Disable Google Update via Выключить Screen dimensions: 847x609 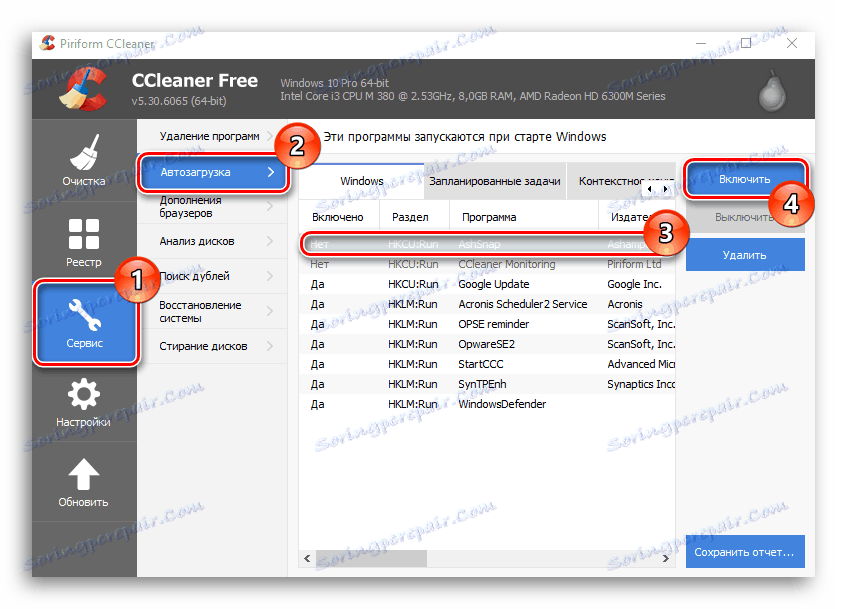pyautogui.click(x=745, y=216)
